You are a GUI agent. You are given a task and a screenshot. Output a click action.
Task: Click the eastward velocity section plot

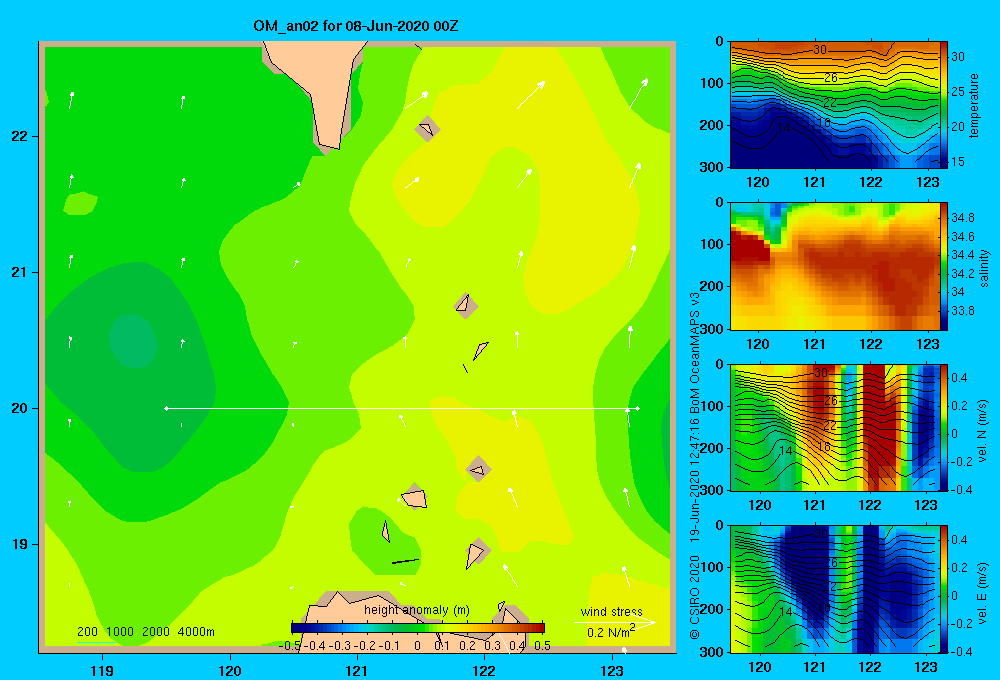coord(834,589)
